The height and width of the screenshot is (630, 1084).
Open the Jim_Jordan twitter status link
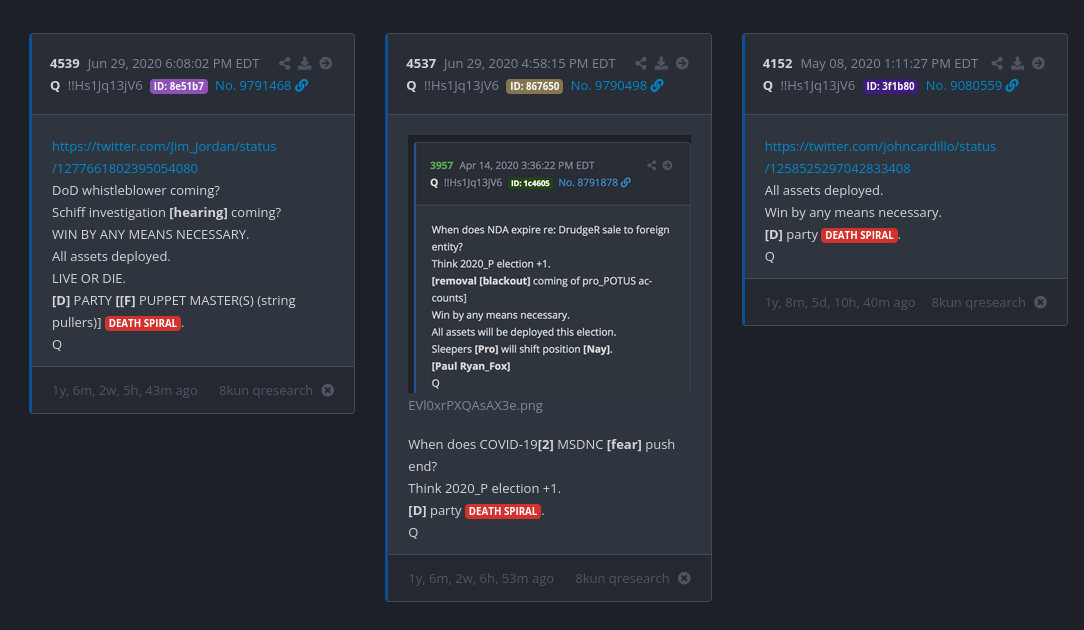pos(164,158)
